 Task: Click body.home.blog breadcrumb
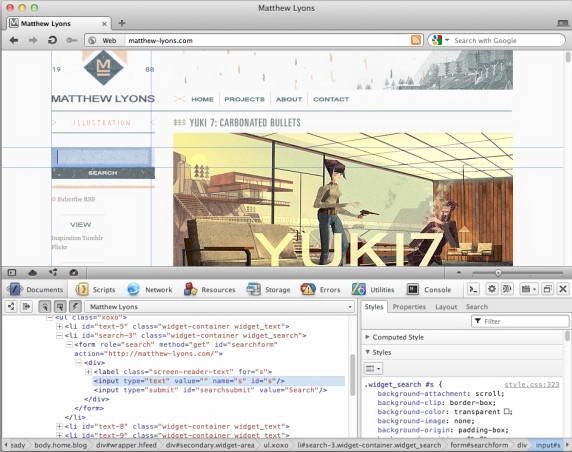[61, 445]
